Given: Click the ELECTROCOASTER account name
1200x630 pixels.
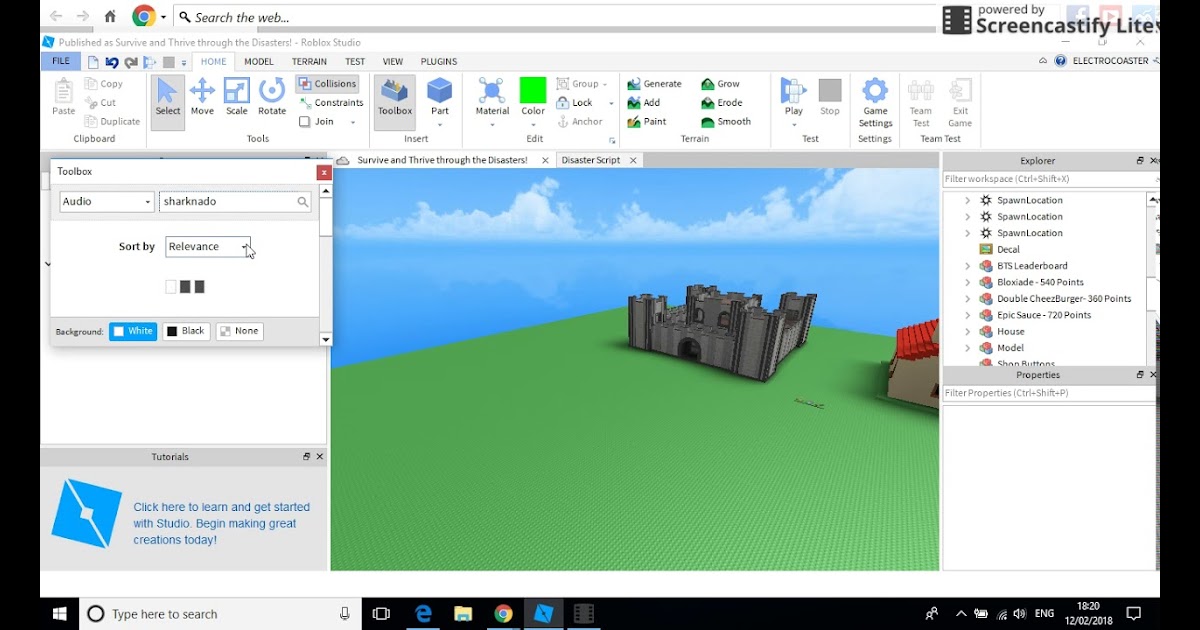Looking at the screenshot, I should click(1112, 61).
